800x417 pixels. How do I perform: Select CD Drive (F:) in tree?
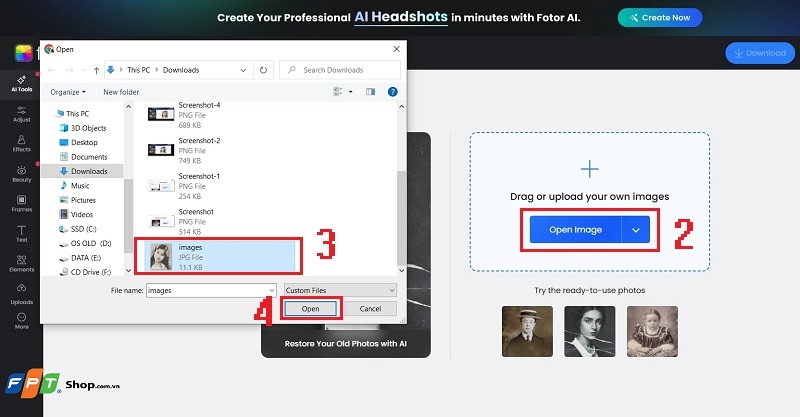click(91, 272)
